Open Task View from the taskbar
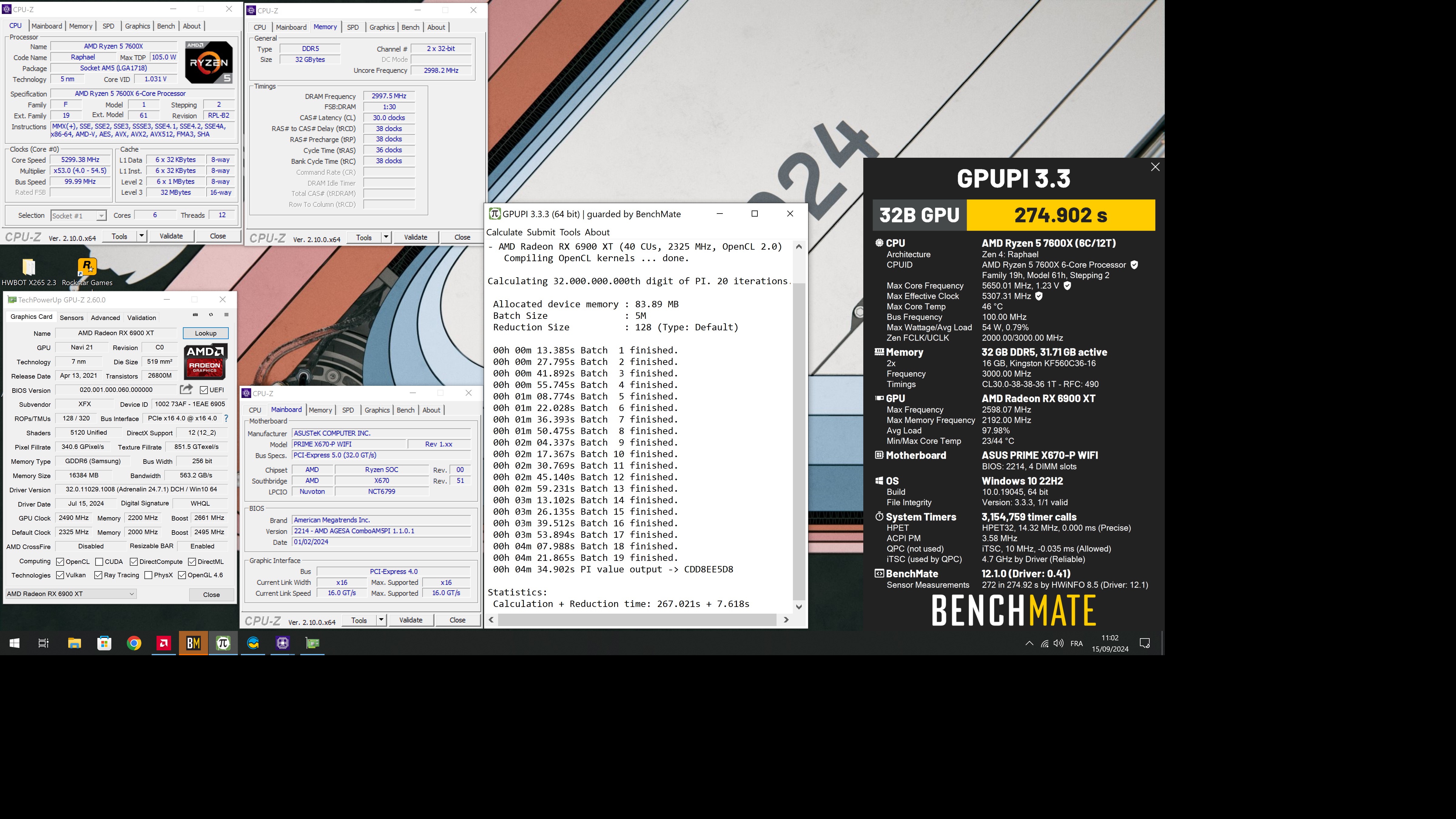1456x819 pixels. [x=43, y=643]
